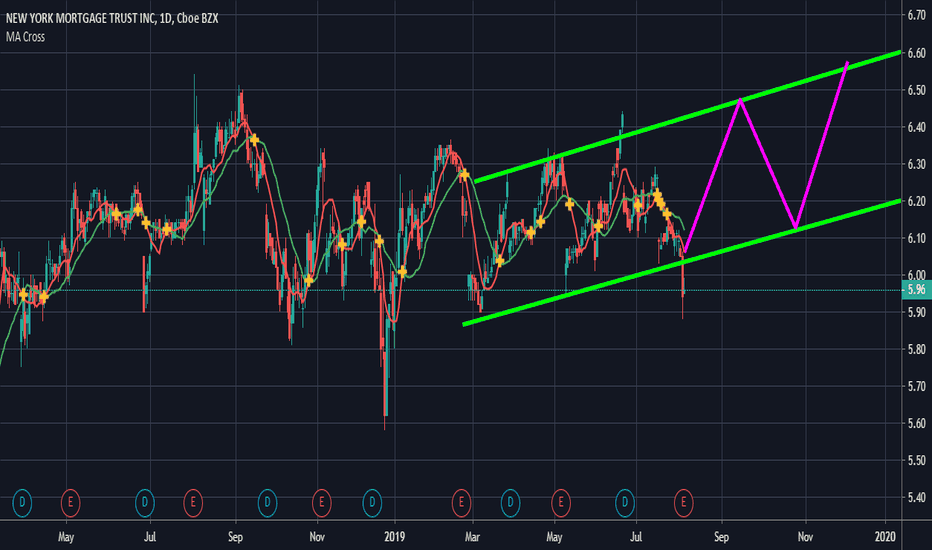Click the 5.90 price axis label
The width and height of the screenshot is (932, 550).
[917, 312]
